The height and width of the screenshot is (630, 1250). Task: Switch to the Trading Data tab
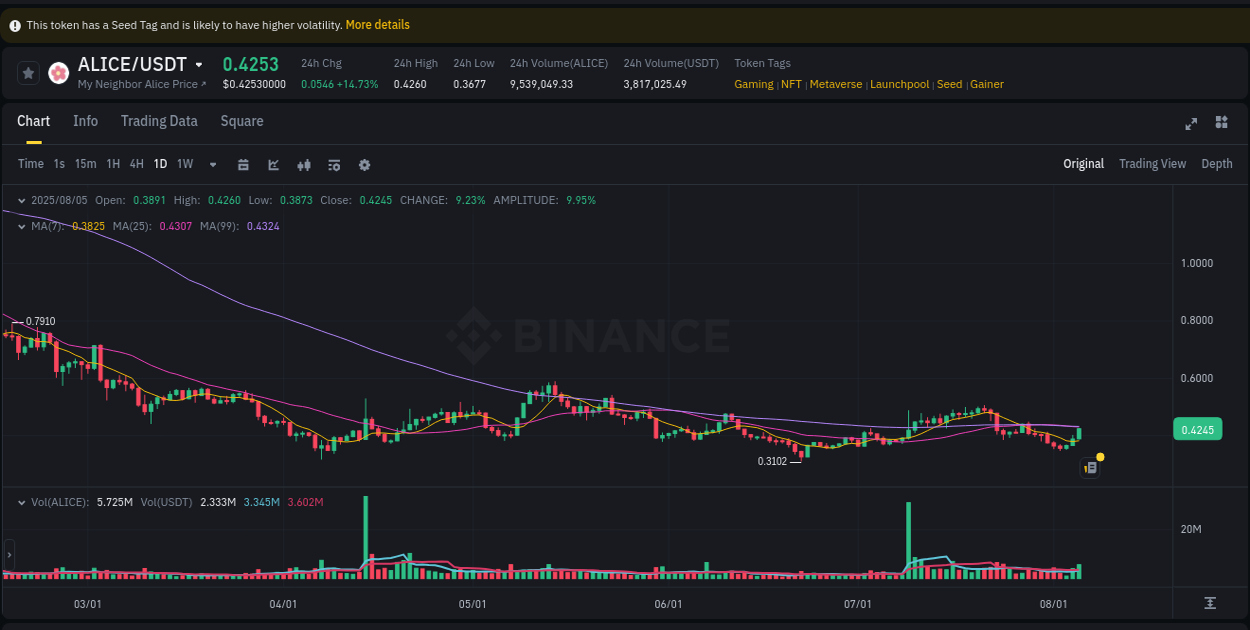159,121
